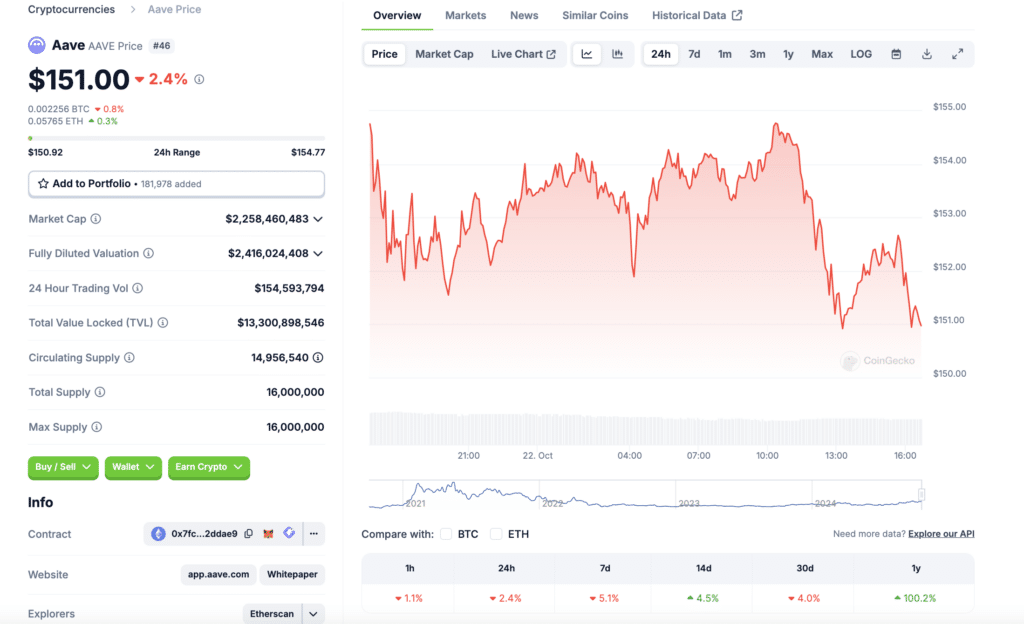Open the Buy / Sell dropdown
Image resolution: width=1024 pixels, height=624 pixels.
pos(63,467)
